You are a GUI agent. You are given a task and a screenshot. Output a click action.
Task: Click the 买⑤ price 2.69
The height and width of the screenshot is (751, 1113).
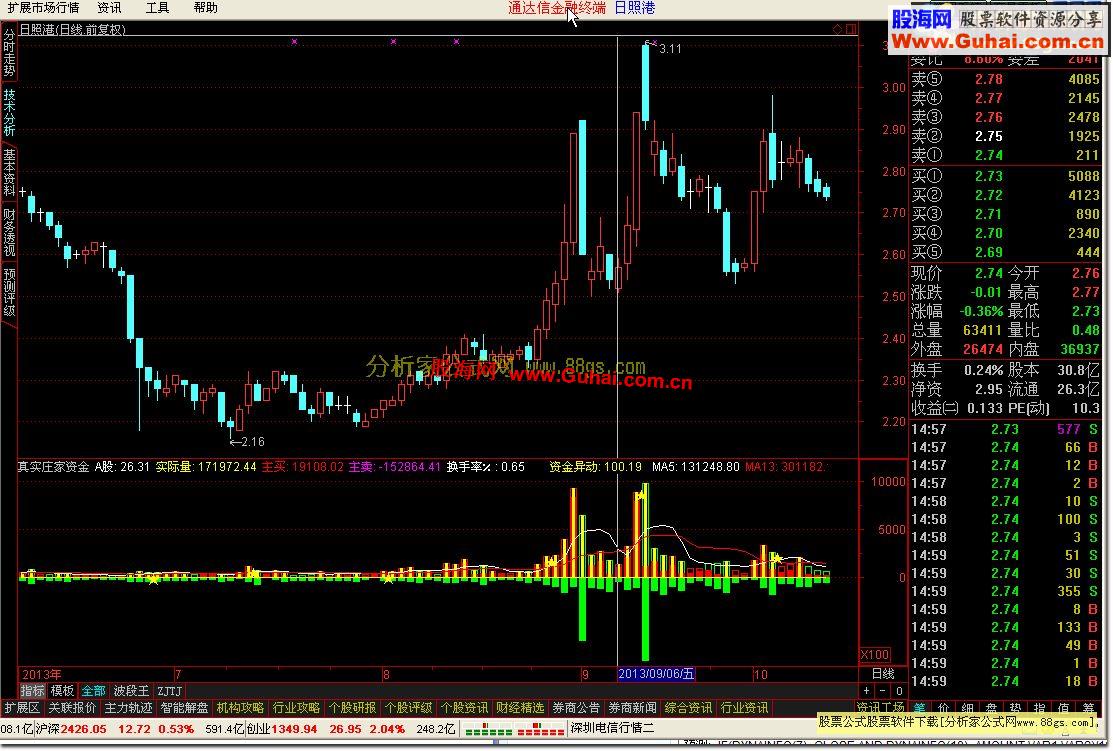(989, 252)
